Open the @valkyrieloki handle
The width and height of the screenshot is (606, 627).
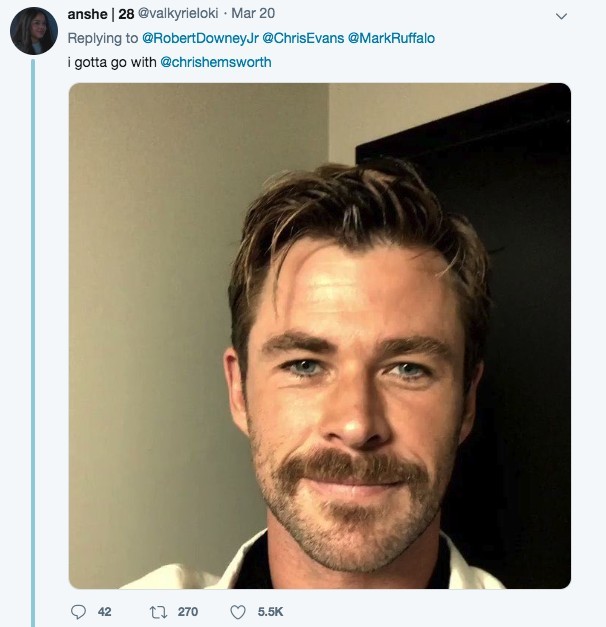[178, 14]
